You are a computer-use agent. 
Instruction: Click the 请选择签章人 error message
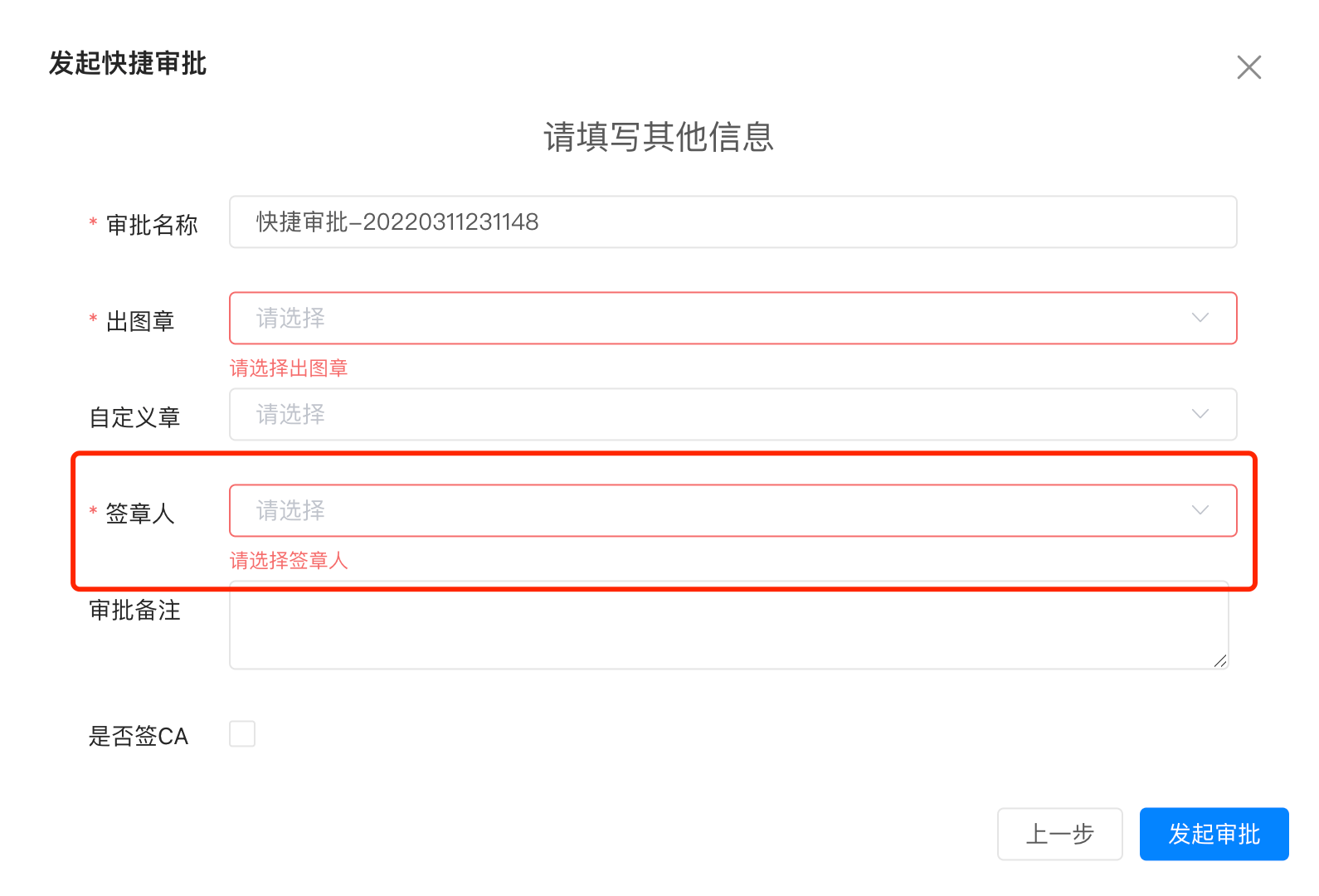(289, 561)
